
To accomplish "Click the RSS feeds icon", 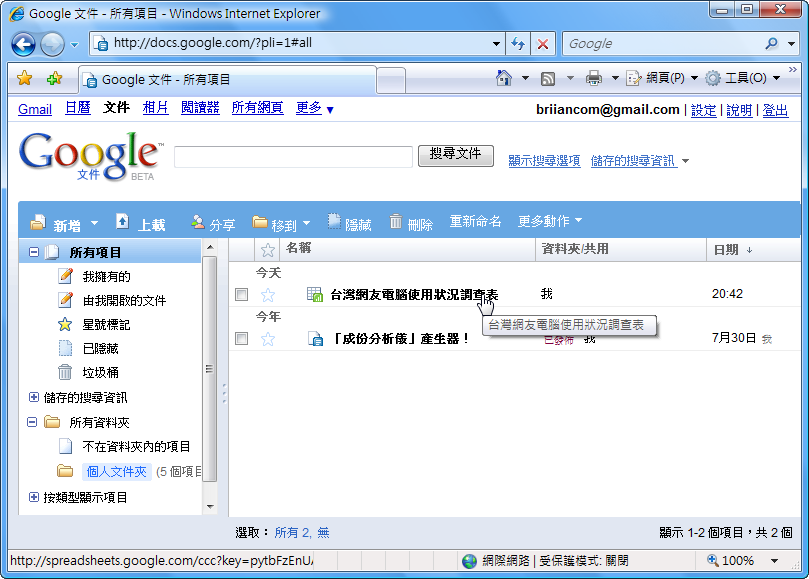I will point(547,78).
